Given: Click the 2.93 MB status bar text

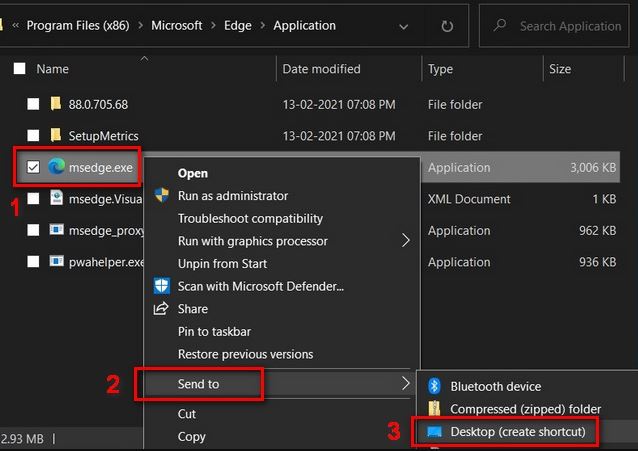Looking at the screenshot, I should [x=22, y=439].
